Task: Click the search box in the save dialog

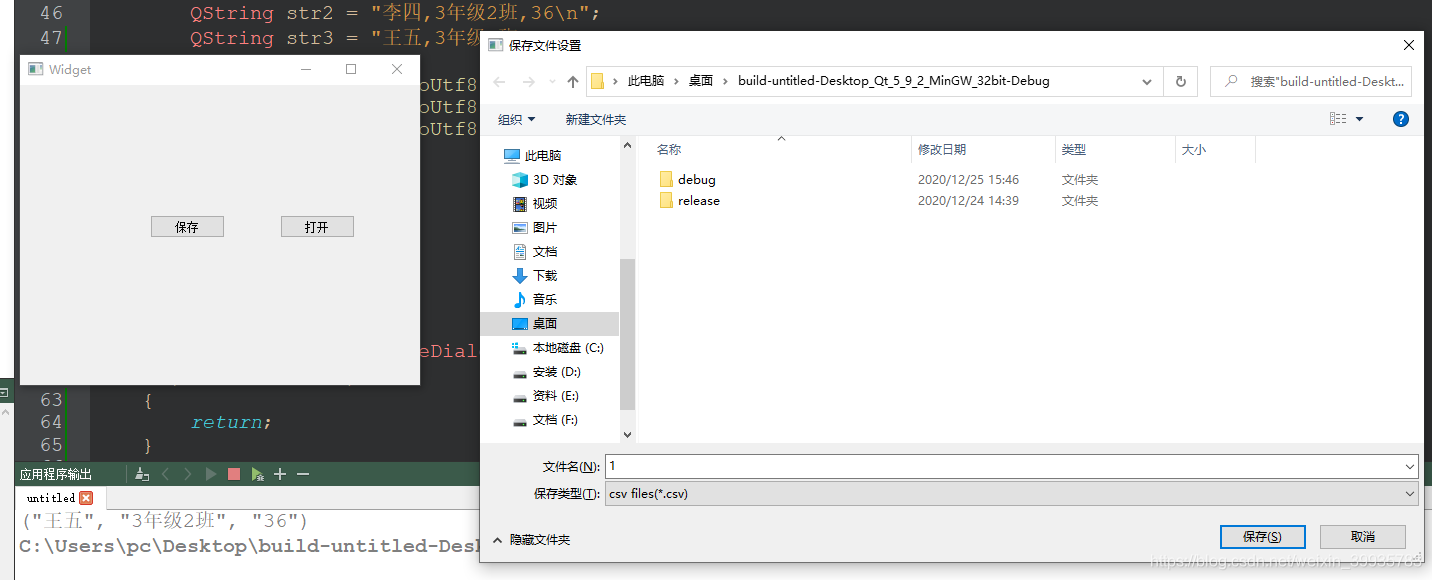Action: point(1311,81)
